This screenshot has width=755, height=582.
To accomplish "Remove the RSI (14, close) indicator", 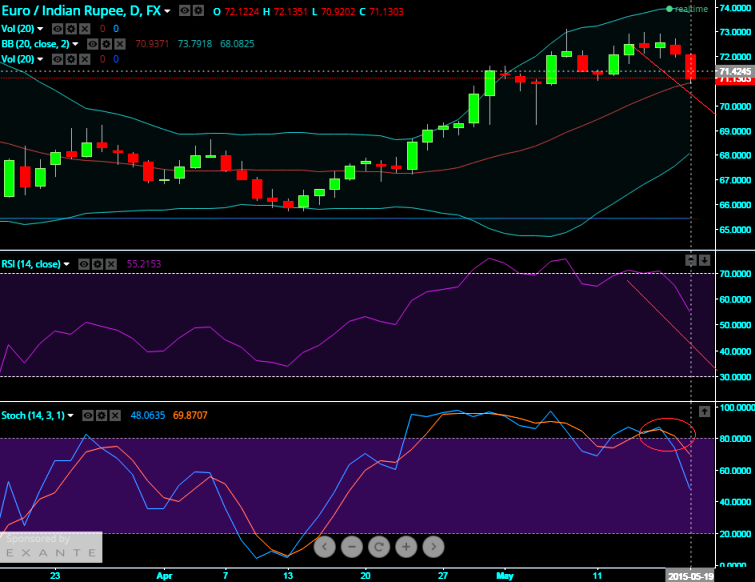I will (111, 264).
